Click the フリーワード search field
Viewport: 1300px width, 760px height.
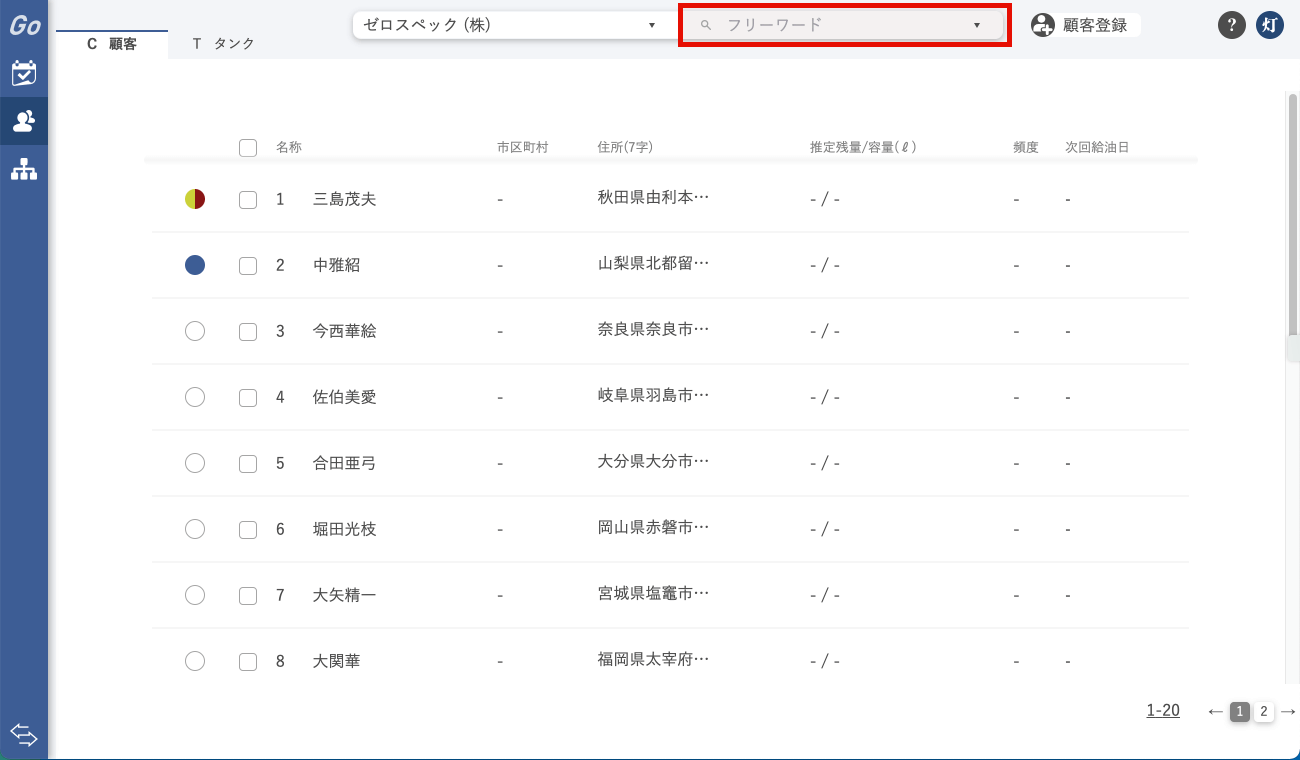coord(845,25)
